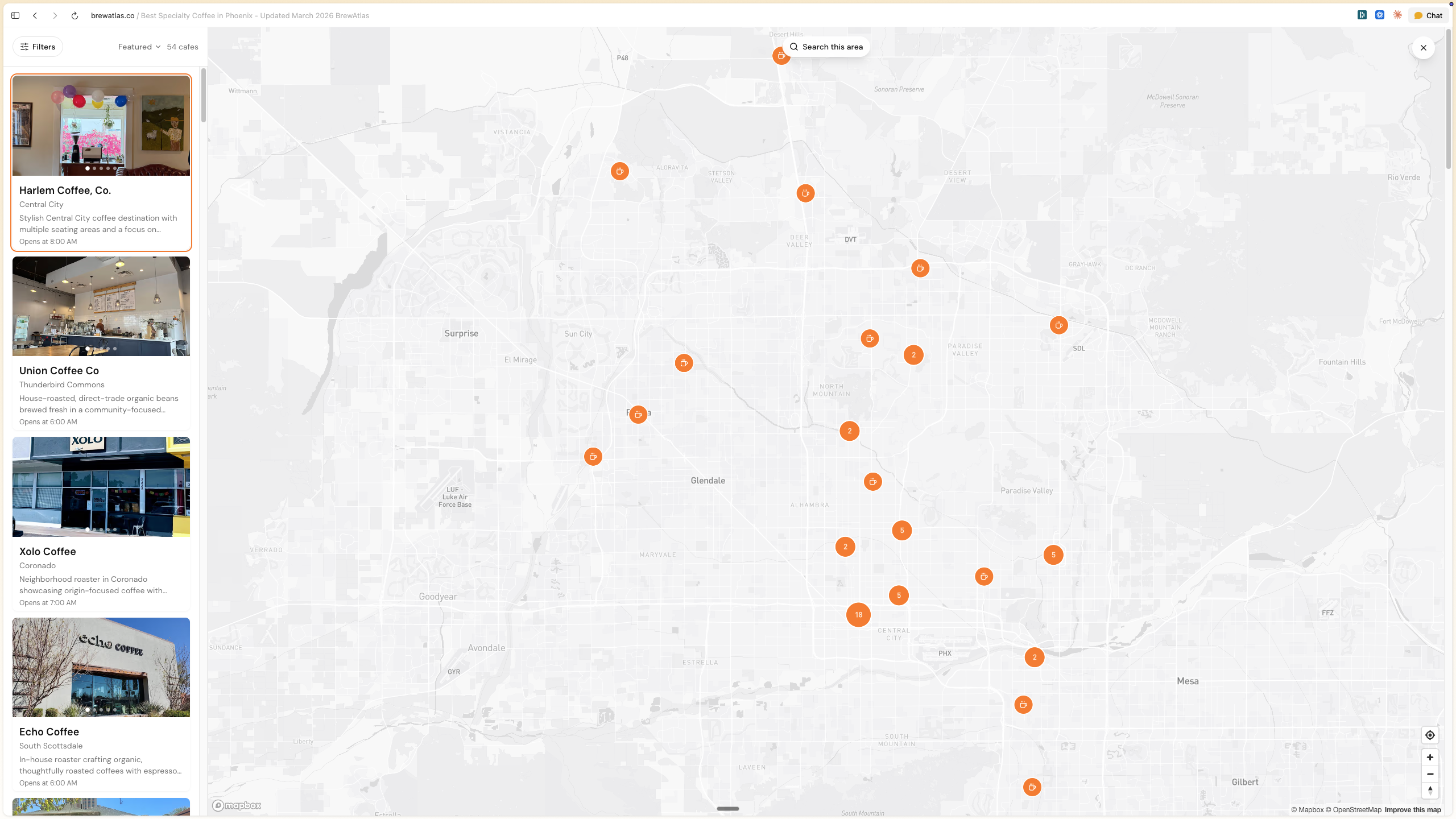Select the Xolo Coffee photo thumbnail
This screenshot has width=1456, height=819.
coord(101,487)
